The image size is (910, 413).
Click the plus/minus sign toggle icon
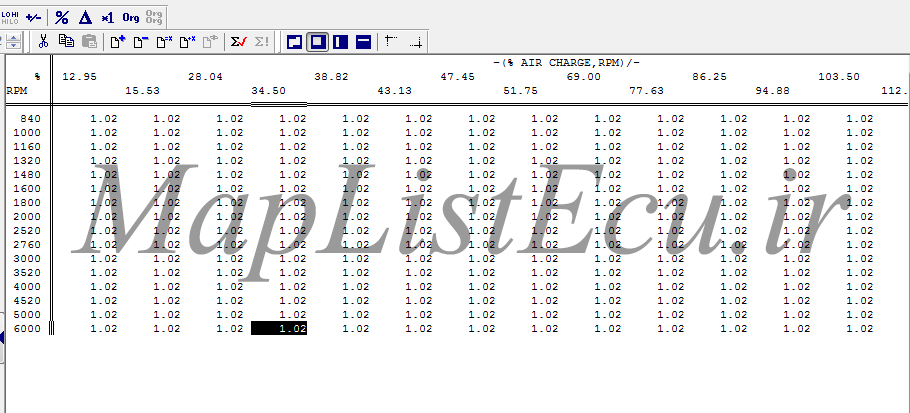[34, 17]
